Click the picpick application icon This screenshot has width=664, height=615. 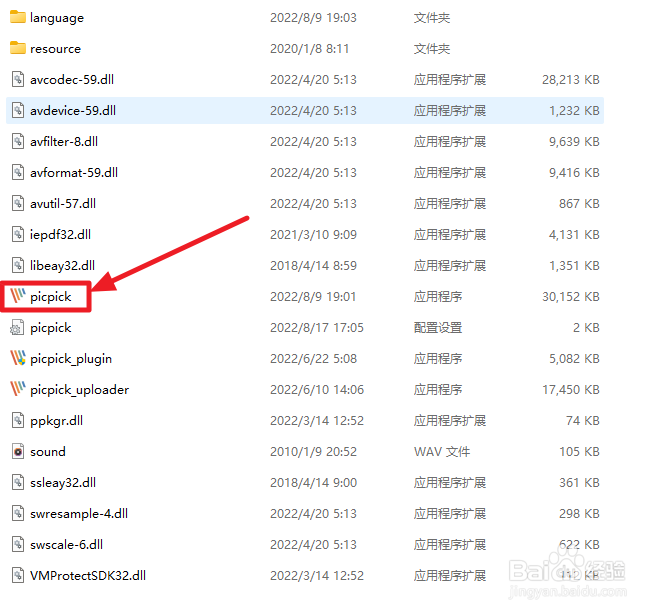coord(18,296)
